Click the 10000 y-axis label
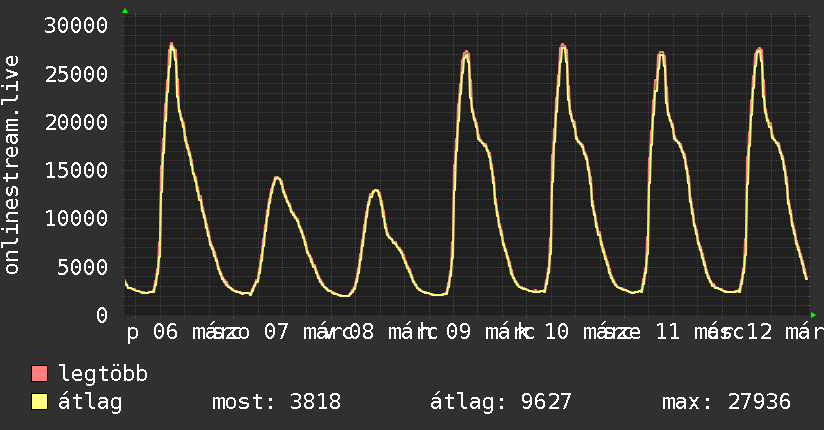This screenshot has width=824, height=430. [x=76, y=218]
